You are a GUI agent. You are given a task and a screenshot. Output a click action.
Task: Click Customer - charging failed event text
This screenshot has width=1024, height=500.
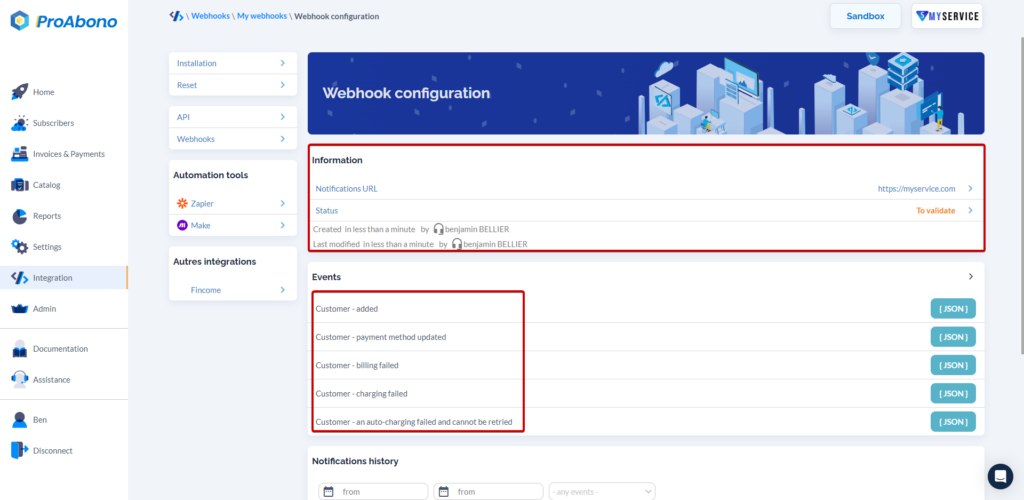click(361, 394)
